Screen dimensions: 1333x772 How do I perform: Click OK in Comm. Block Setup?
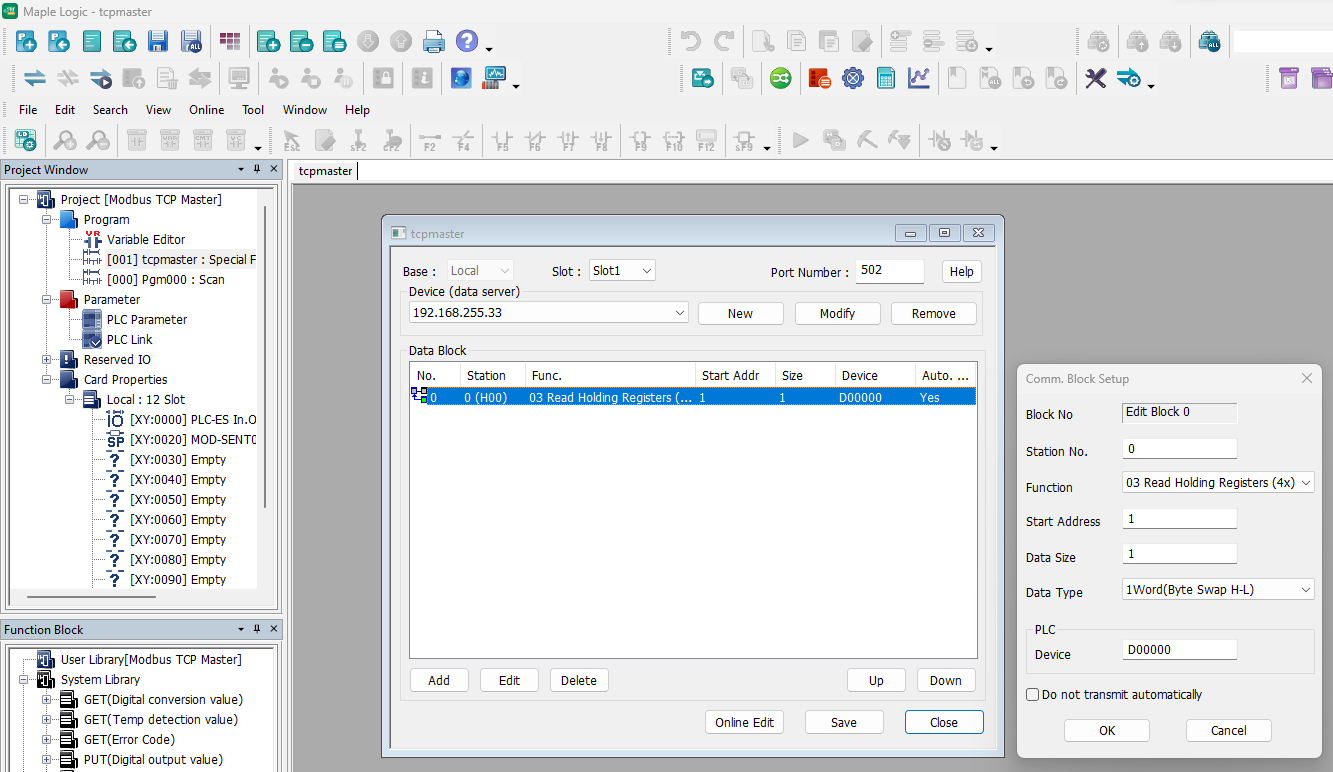click(1106, 731)
